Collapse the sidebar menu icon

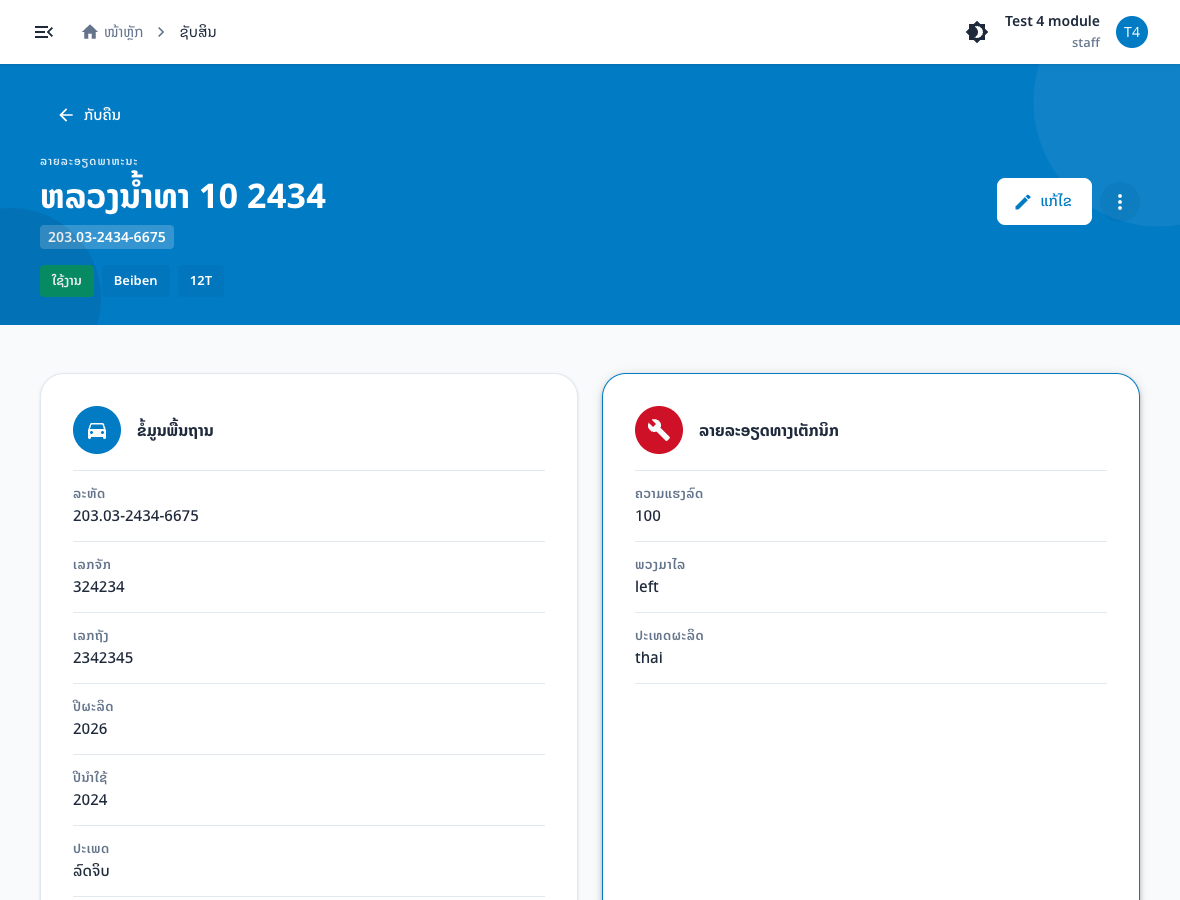click(x=44, y=32)
